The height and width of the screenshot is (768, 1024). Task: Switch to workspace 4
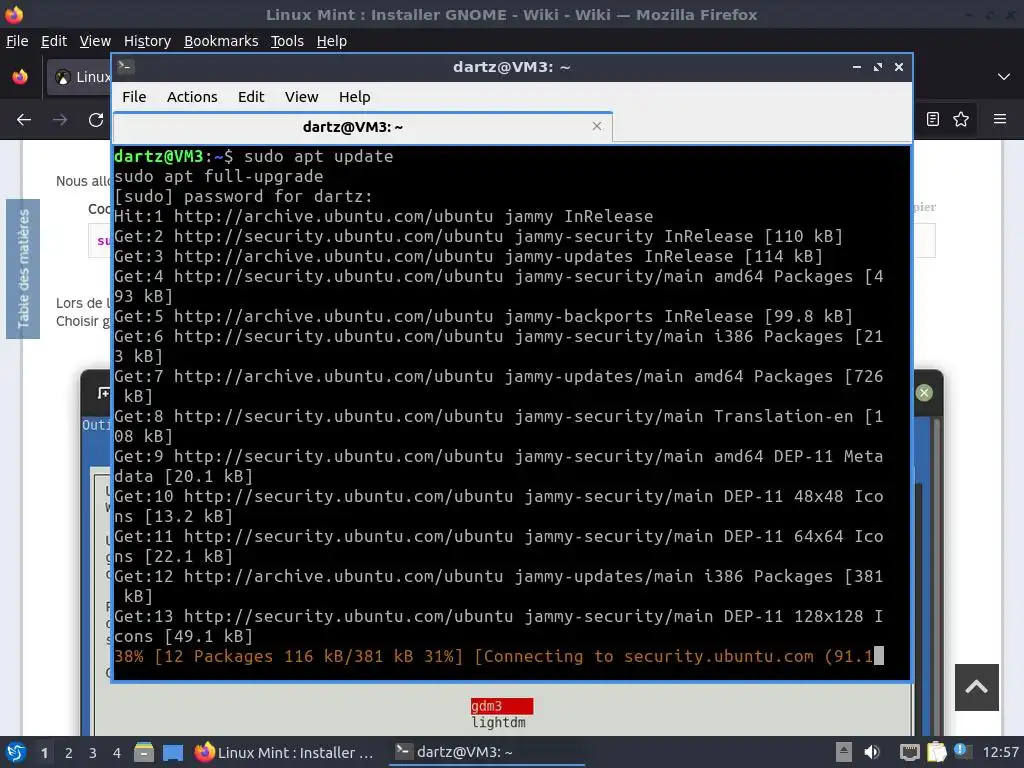click(117, 753)
